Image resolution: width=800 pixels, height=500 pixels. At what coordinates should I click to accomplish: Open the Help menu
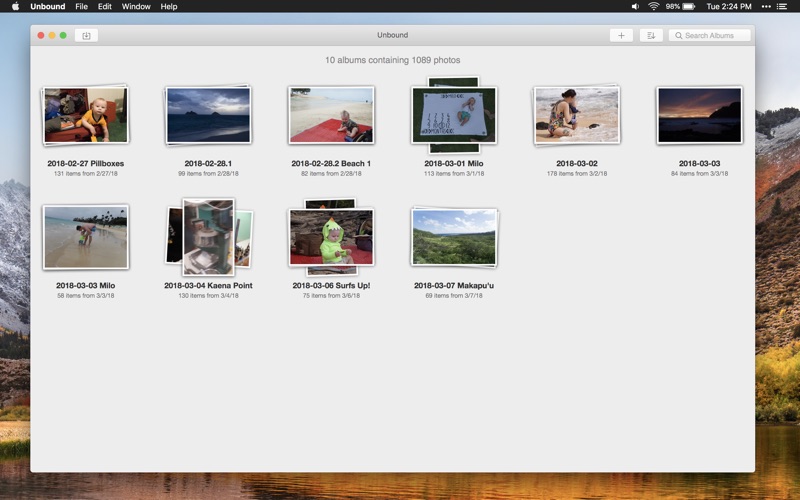[x=169, y=6]
